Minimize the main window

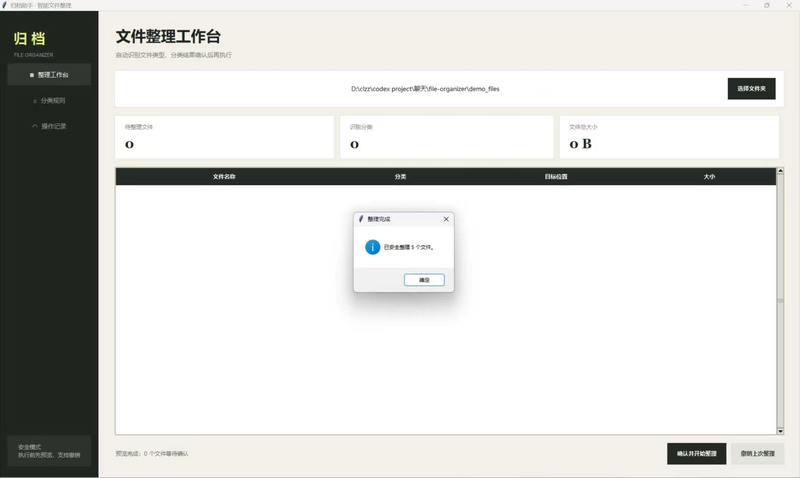[x=746, y=5]
